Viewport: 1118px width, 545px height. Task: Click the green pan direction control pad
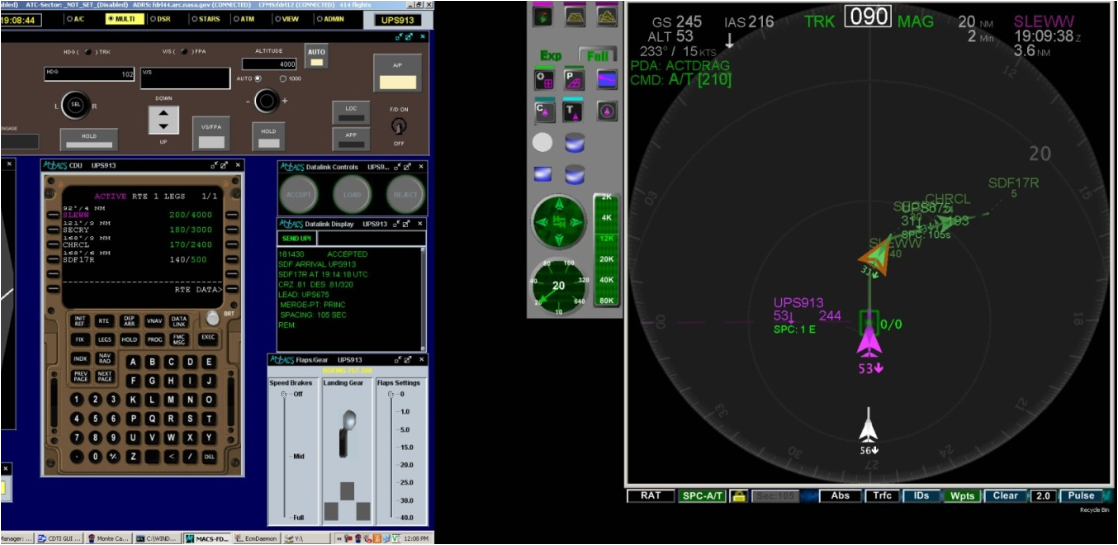point(560,223)
